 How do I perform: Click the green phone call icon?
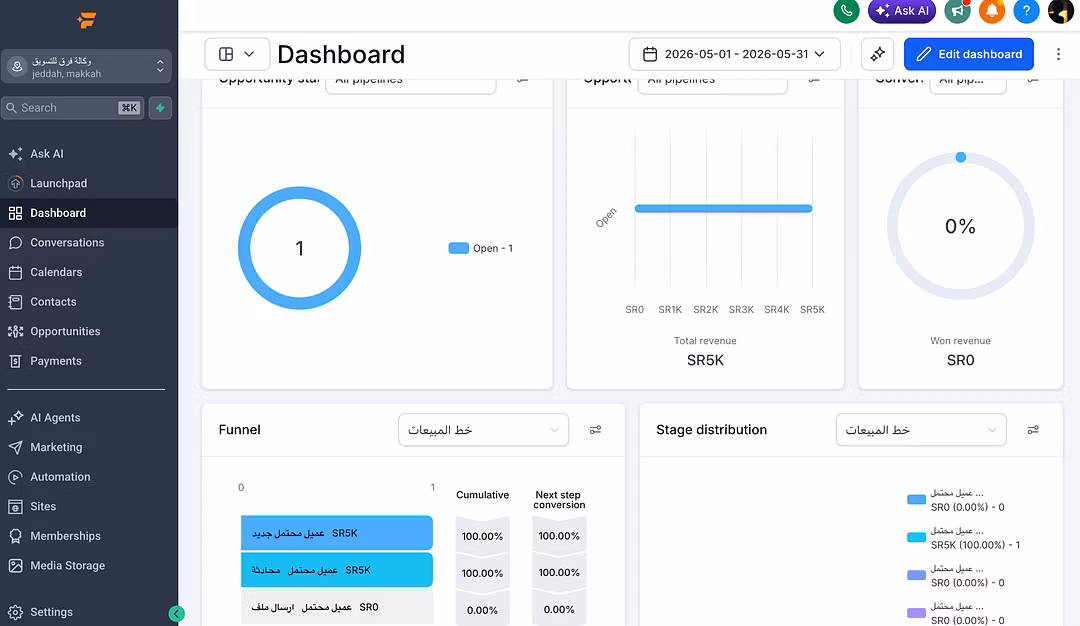[x=846, y=11]
